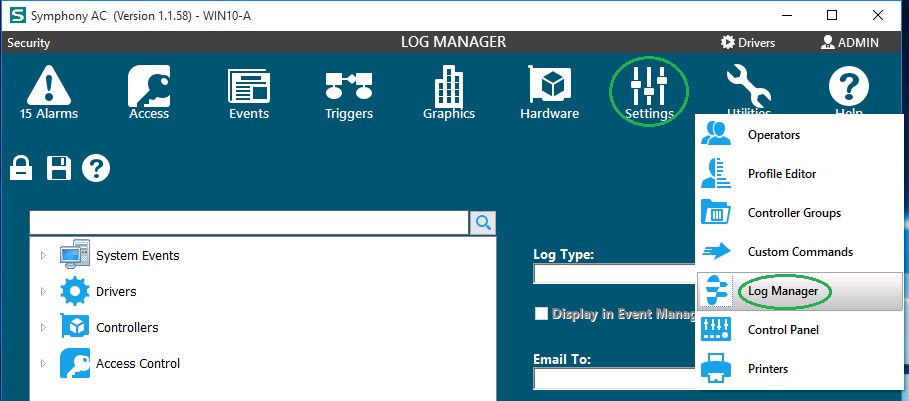
Task: Expand the Controllers tree node
Action: click(x=43, y=327)
